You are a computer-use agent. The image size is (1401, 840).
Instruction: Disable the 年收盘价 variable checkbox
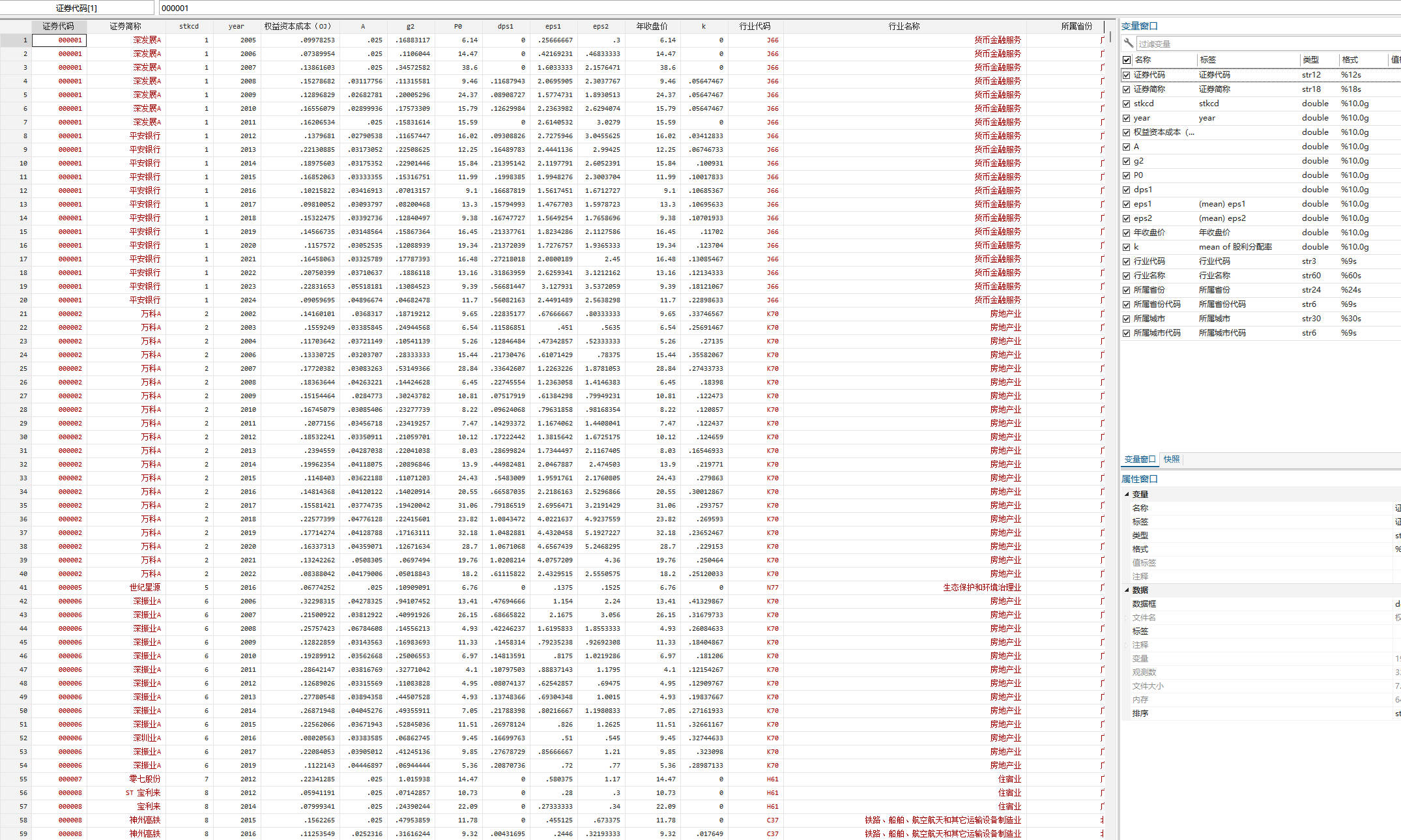point(1127,233)
